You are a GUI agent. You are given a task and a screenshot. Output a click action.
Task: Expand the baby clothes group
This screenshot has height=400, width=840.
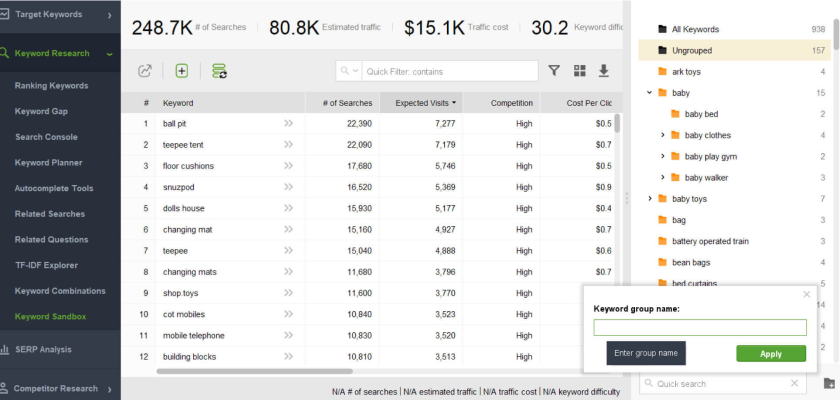pyautogui.click(x=663, y=135)
